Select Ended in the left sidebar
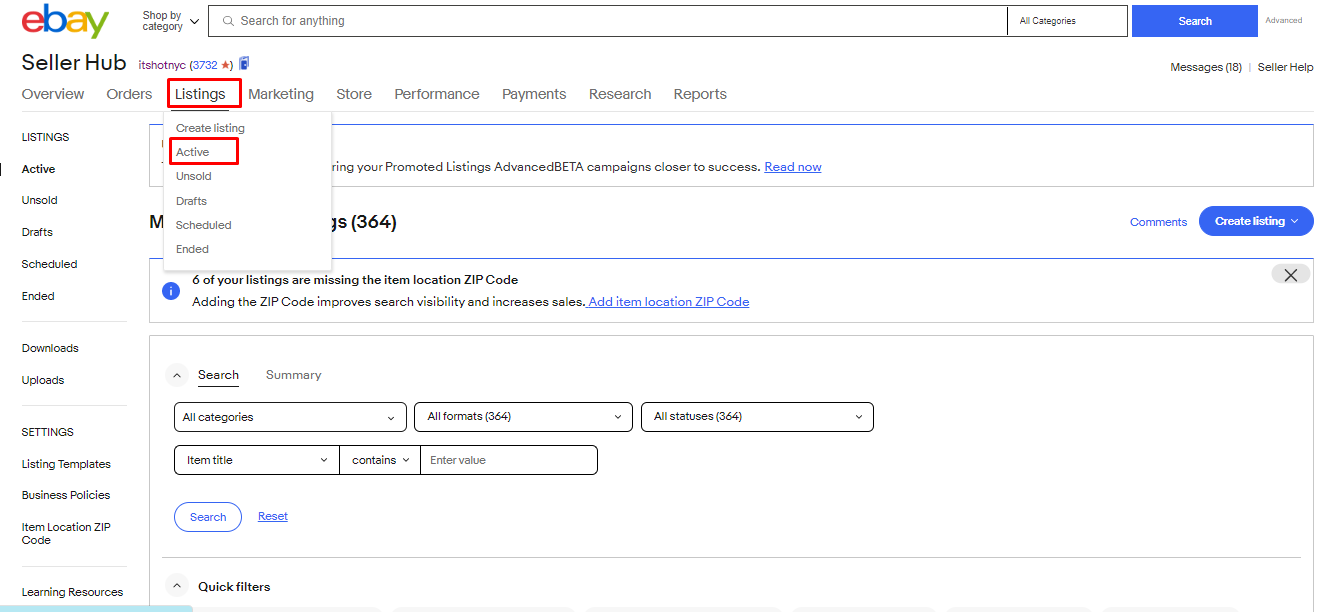This screenshot has width=1323, height=612. point(38,296)
